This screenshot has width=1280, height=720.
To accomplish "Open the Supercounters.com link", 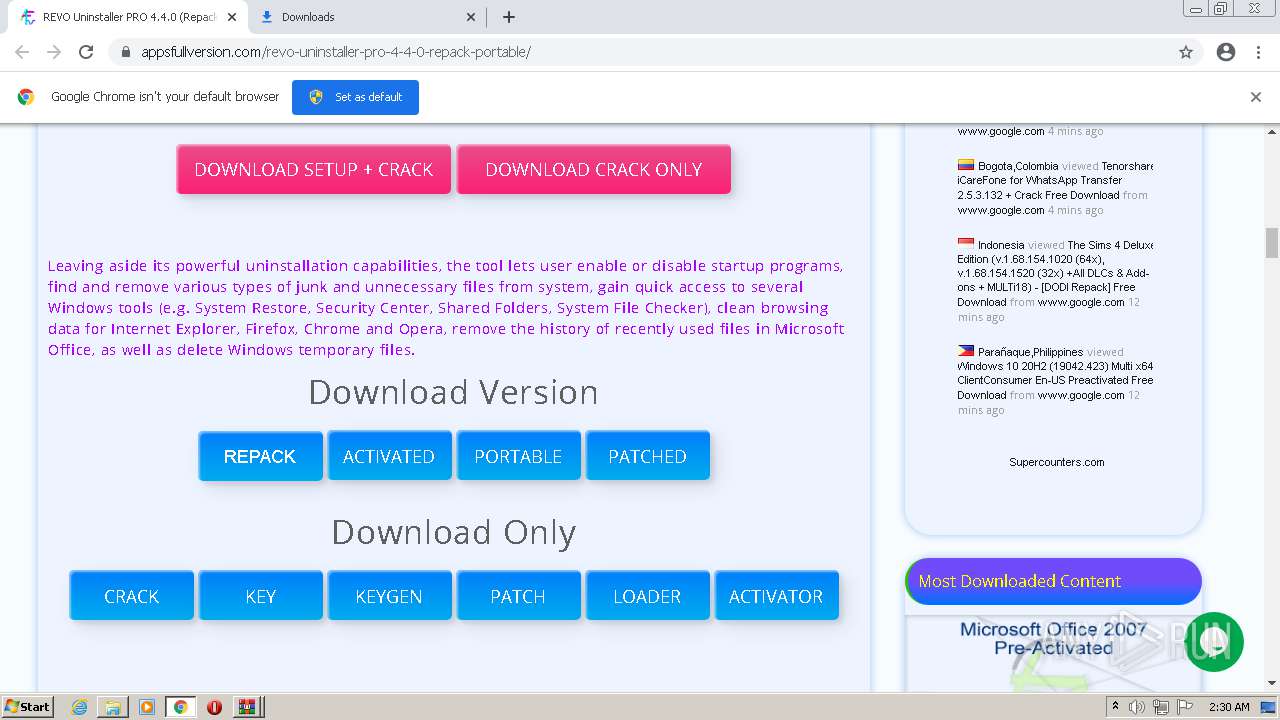I will pyautogui.click(x=1056, y=462).
